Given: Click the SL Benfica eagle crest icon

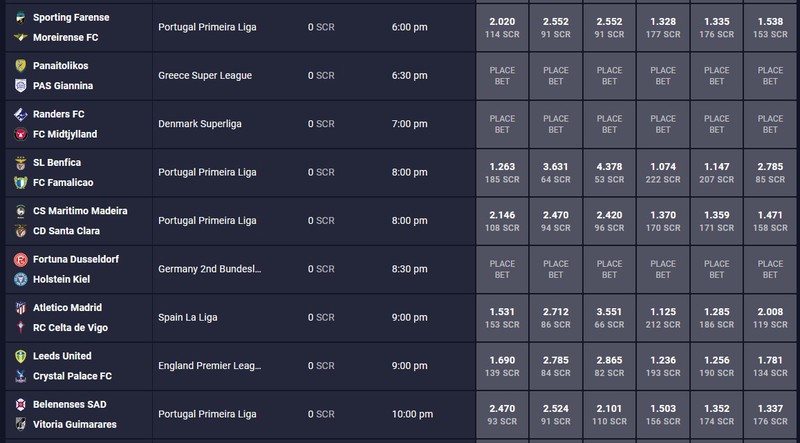Looking at the screenshot, I should [x=20, y=162].
